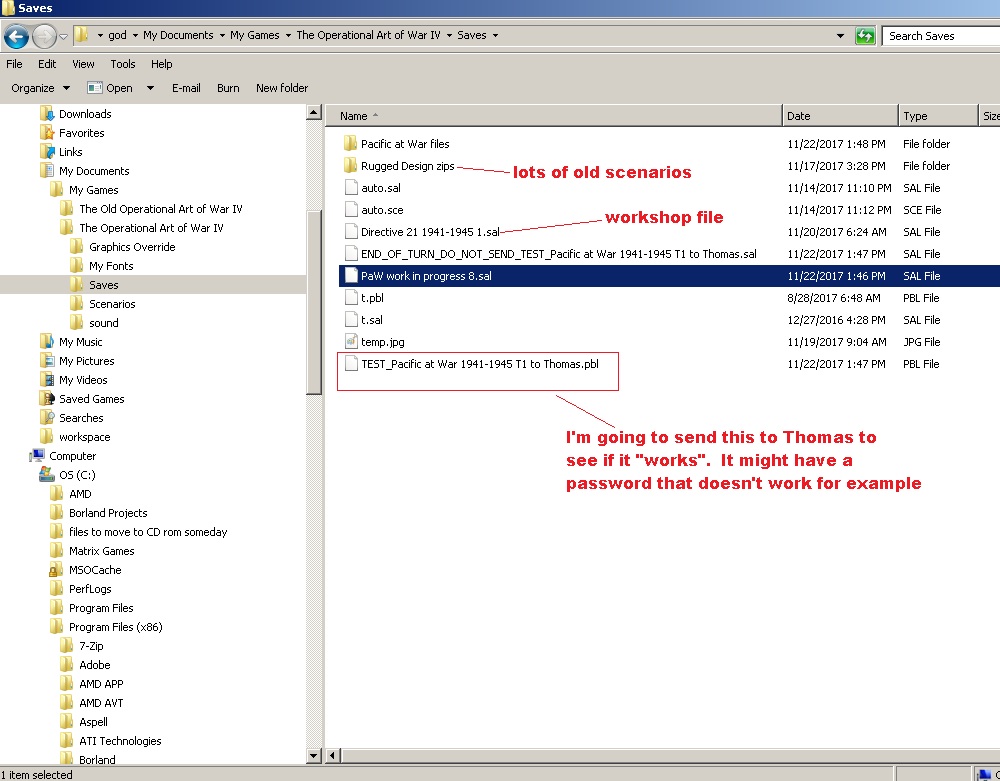Select 'TEST_Pacific at War 1941-1945 T1 to Thomas.pbl'
The width and height of the screenshot is (1000, 781).
pos(480,364)
